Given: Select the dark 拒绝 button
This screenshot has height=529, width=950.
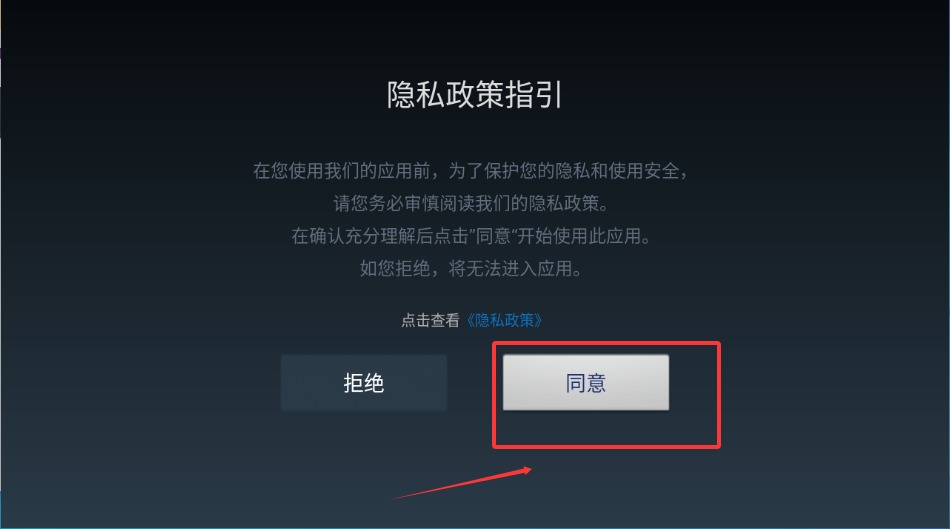Looking at the screenshot, I should tap(364, 382).
